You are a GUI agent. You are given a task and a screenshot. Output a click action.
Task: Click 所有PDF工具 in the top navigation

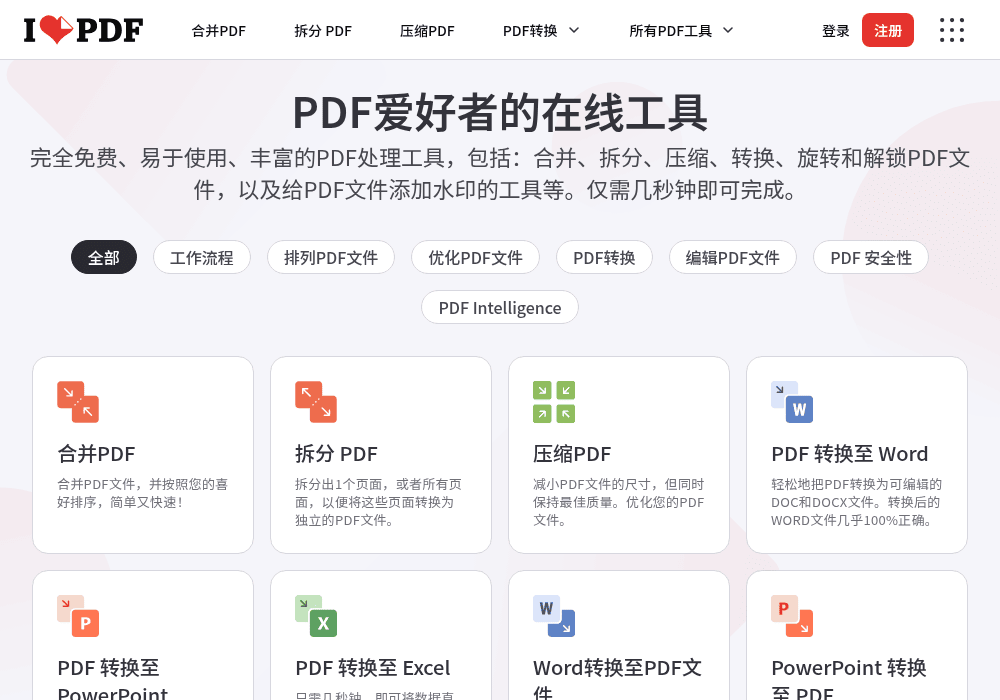click(x=670, y=31)
